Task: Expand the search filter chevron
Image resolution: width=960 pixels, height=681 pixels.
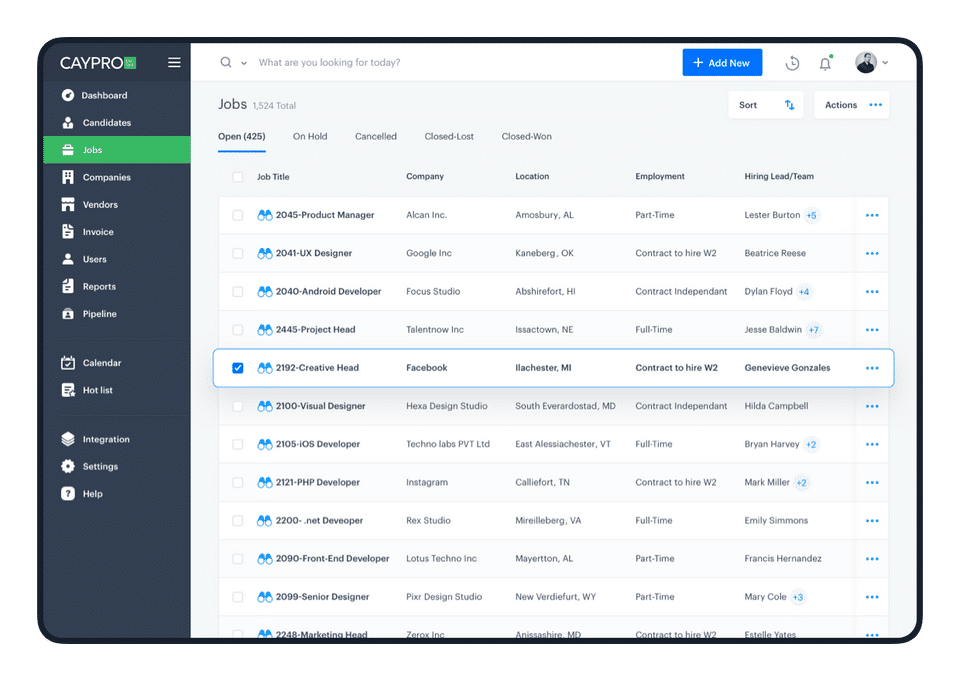Action: click(244, 63)
